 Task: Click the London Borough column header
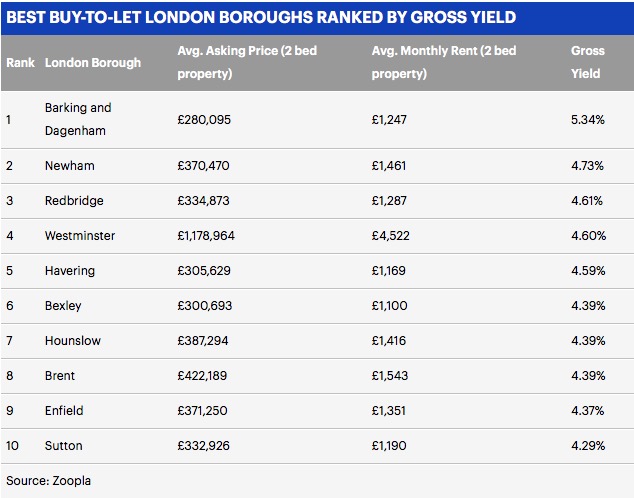point(93,63)
